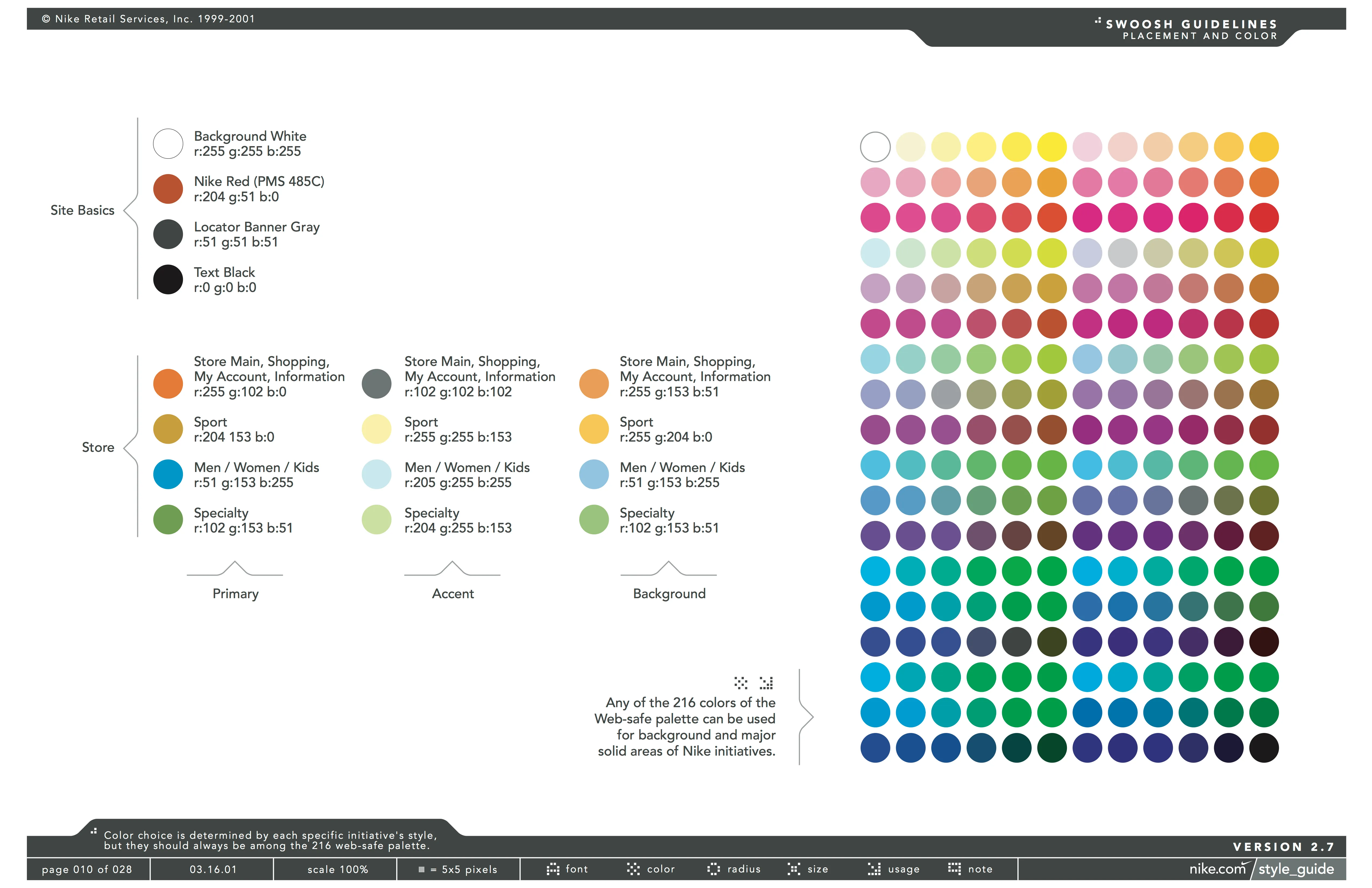
Task: Pick the white outlined swatch in the web-safe palette grid
Action: coord(875,147)
